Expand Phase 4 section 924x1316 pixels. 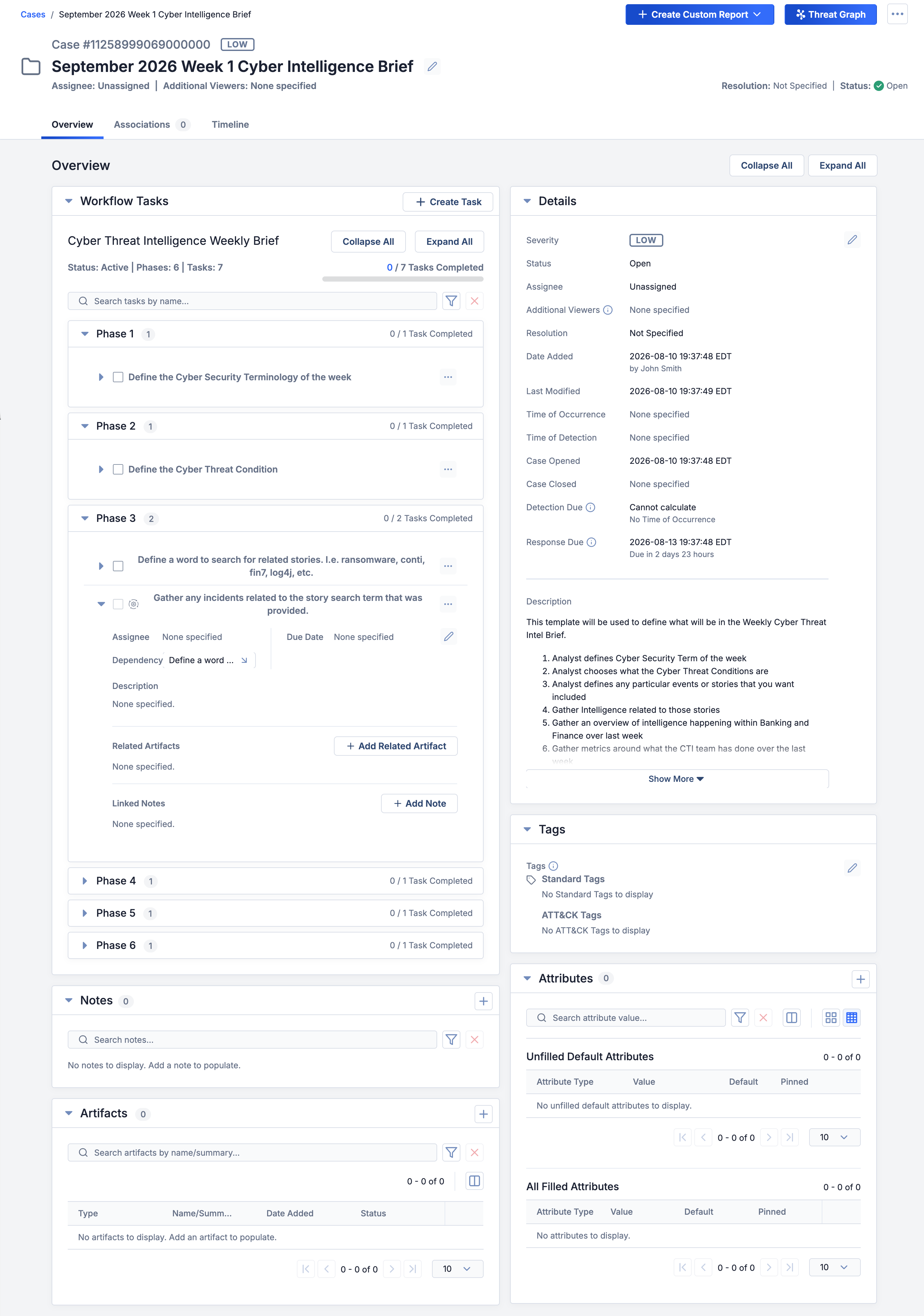85,881
